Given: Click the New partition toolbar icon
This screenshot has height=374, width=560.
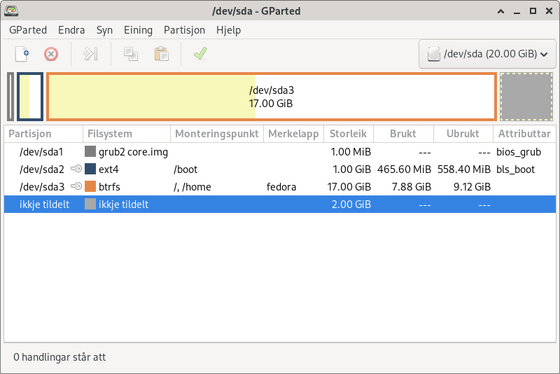Looking at the screenshot, I should point(22,54).
